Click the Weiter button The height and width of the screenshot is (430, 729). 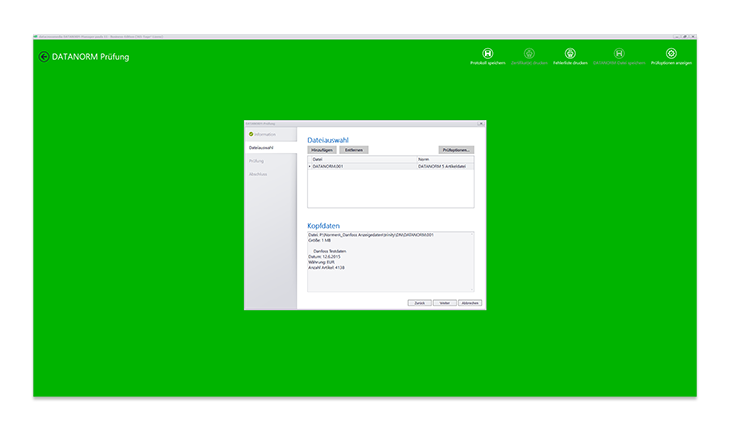tap(444, 303)
